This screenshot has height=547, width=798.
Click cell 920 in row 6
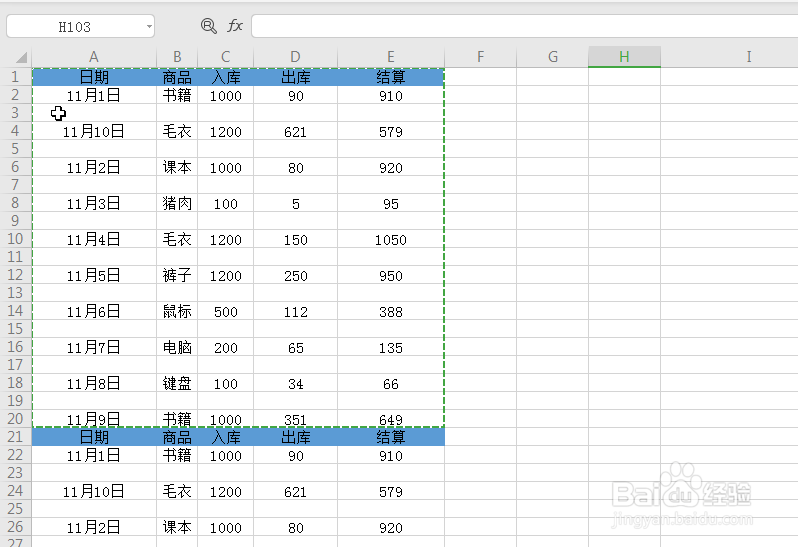pos(391,167)
